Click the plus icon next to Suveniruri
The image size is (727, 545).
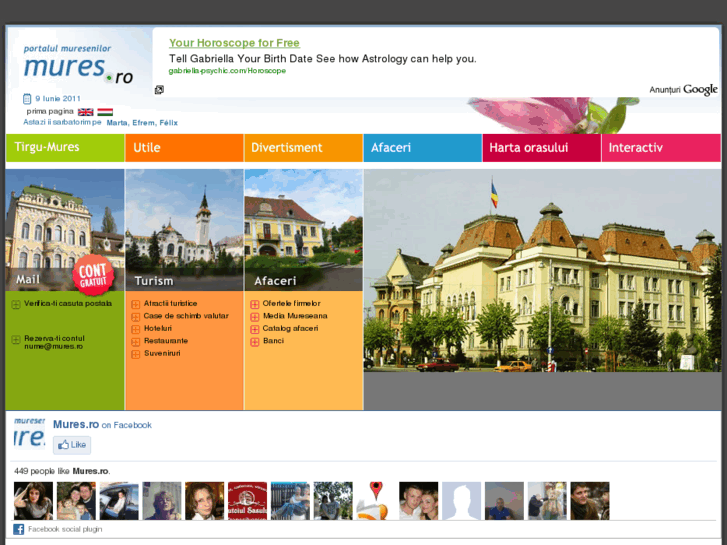135,354
